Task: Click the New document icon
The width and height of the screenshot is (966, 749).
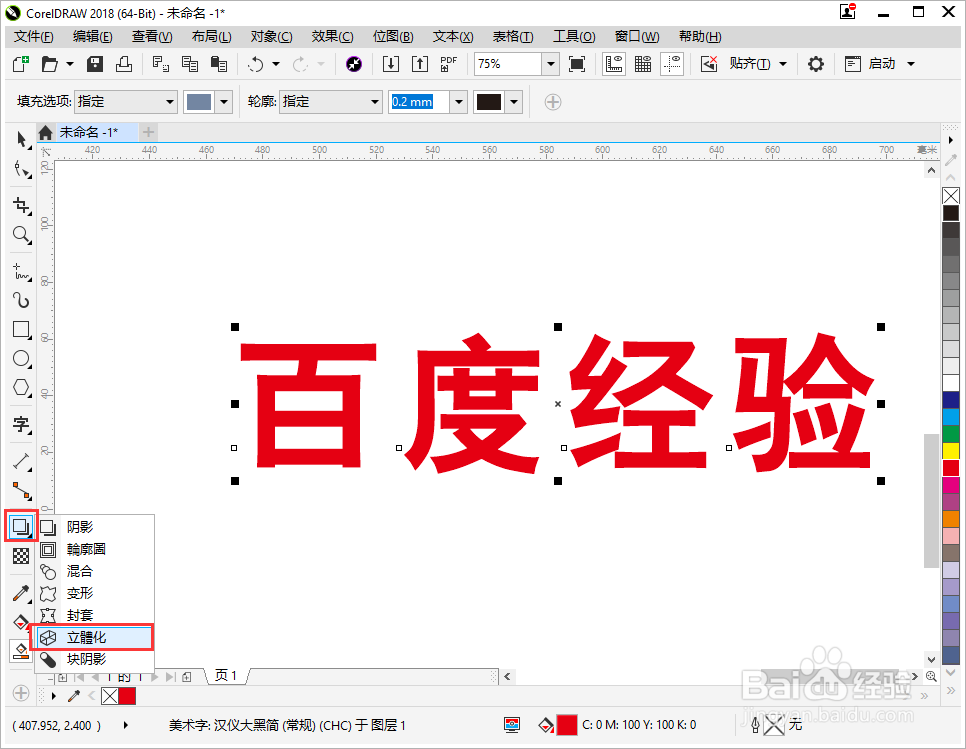Action: point(21,63)
